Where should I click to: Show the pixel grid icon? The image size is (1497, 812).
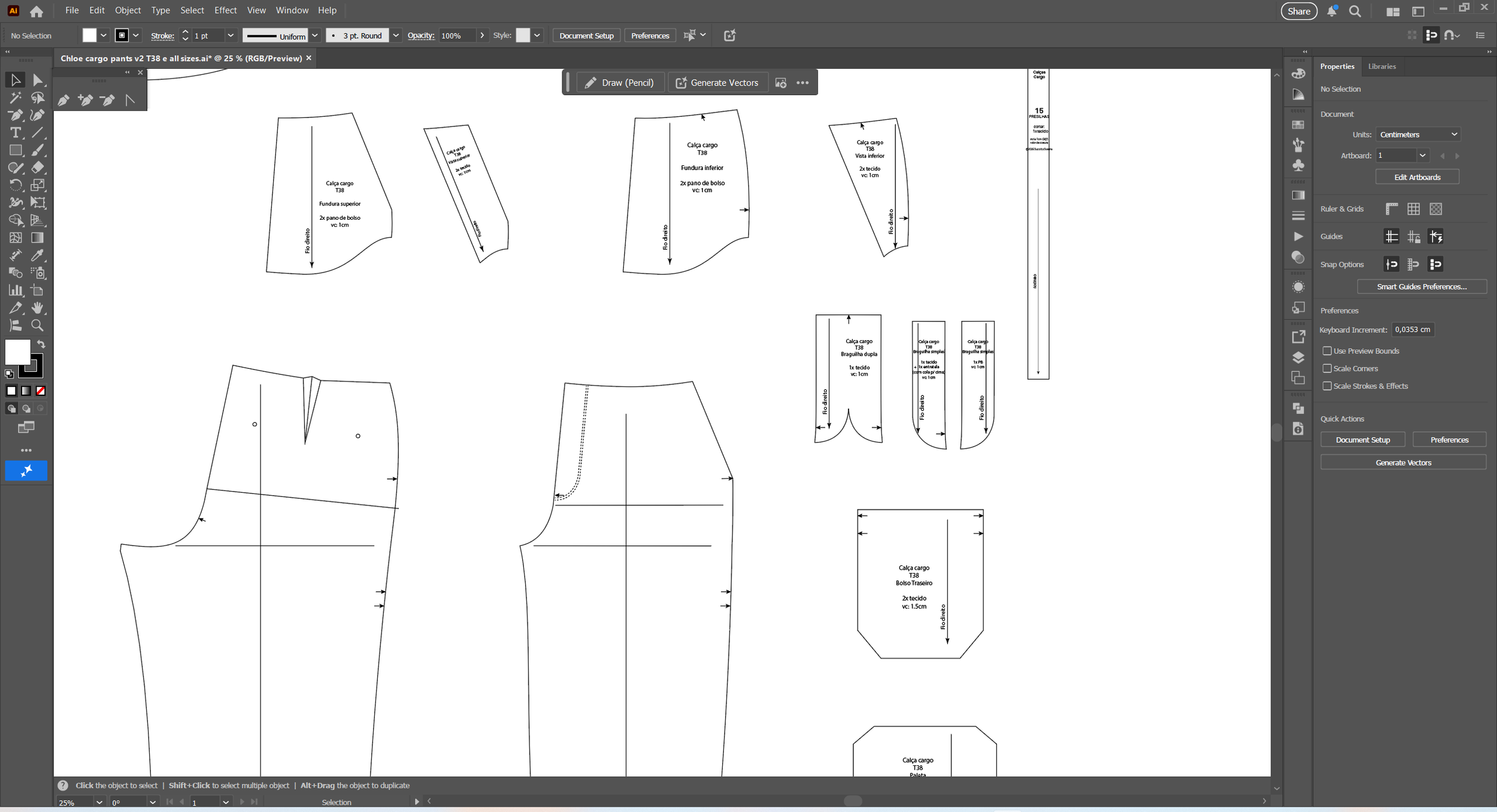click(x=1435, y=209)
